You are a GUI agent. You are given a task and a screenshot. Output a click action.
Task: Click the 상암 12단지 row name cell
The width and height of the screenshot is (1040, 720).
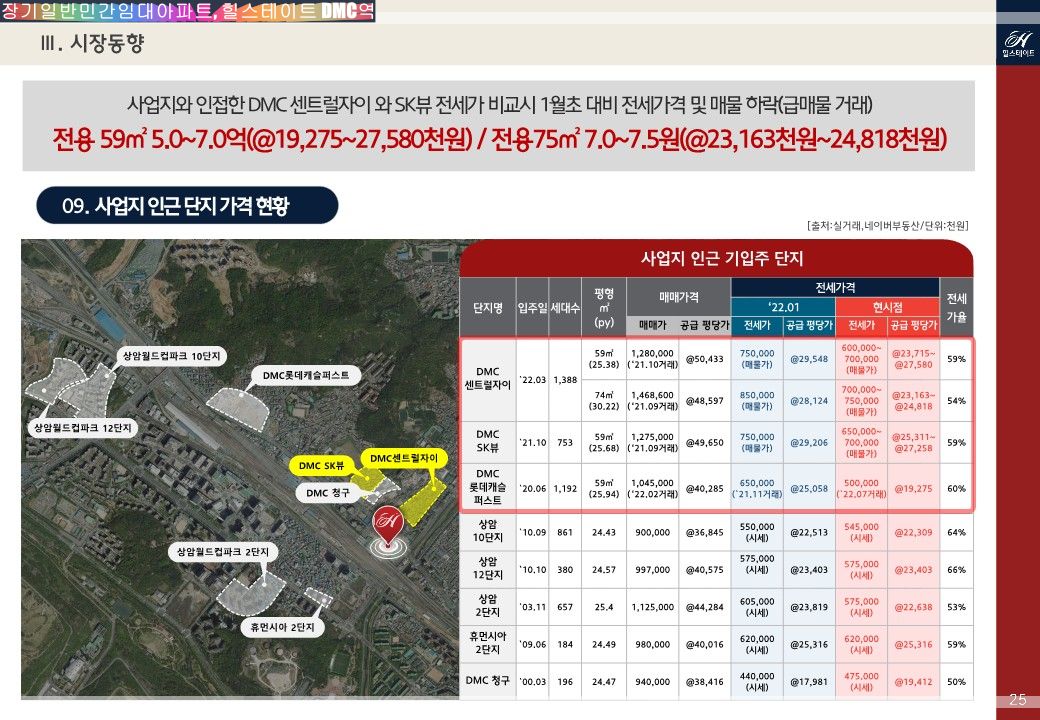point(488,569)
